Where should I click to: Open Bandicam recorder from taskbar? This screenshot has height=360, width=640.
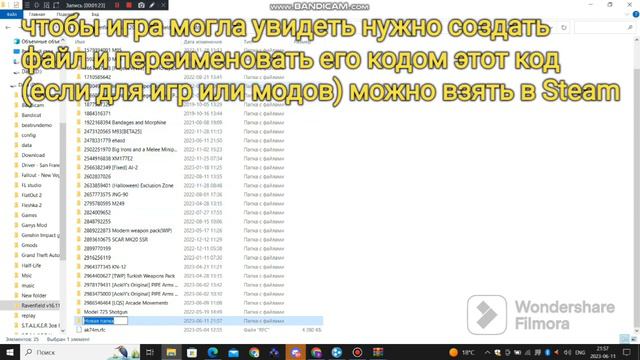357,352
